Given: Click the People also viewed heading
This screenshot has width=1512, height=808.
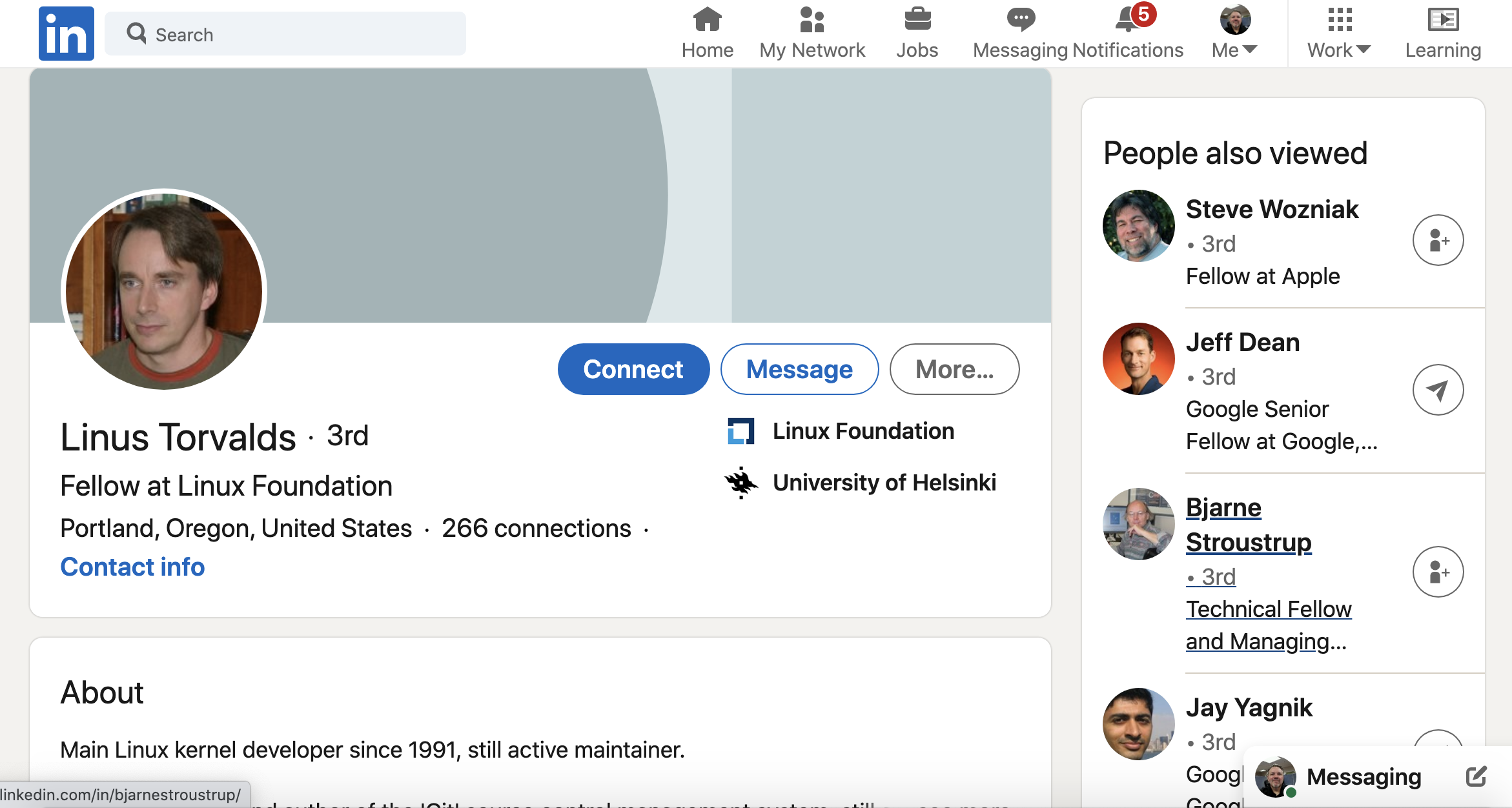Looking at the screenshot, I should pyautogui.click(x=1235, y=153).
